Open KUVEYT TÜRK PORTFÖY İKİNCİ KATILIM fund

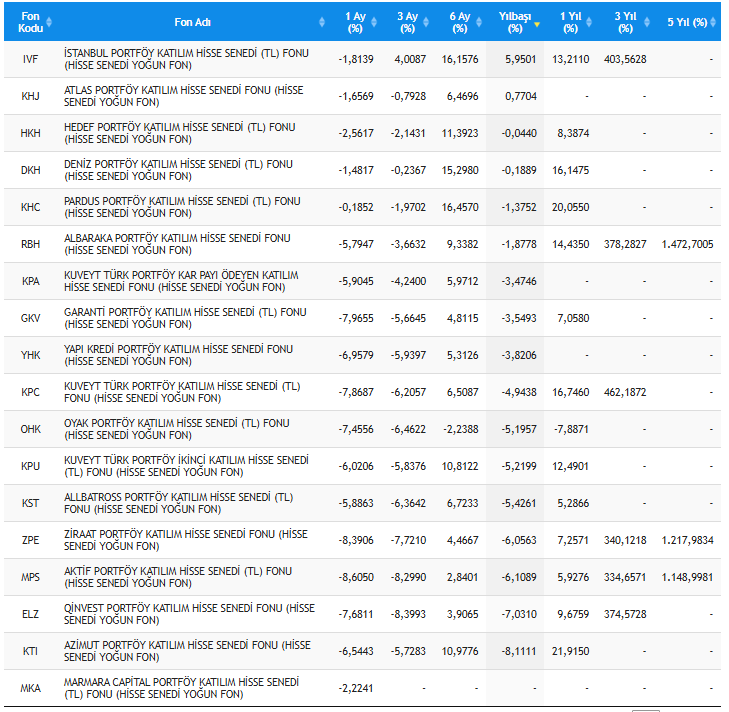186,466
